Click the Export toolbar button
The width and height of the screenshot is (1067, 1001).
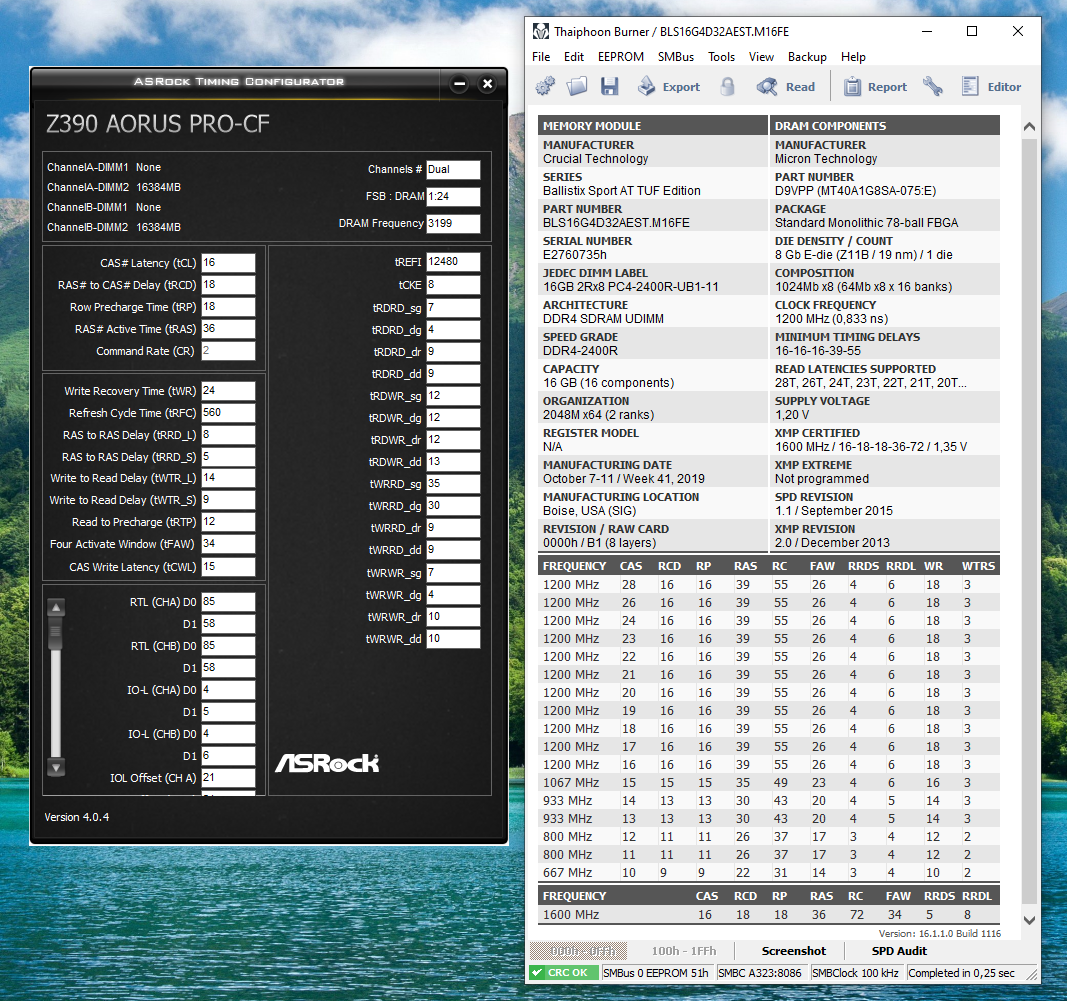(x=668, y=87)
